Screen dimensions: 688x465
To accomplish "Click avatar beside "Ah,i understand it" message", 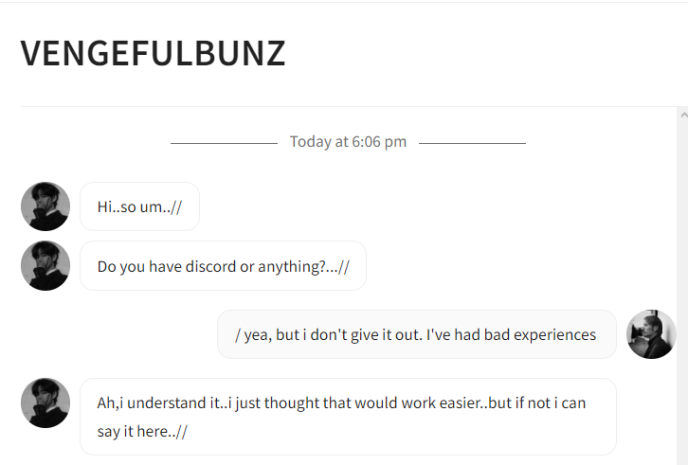I will (46, 403).
